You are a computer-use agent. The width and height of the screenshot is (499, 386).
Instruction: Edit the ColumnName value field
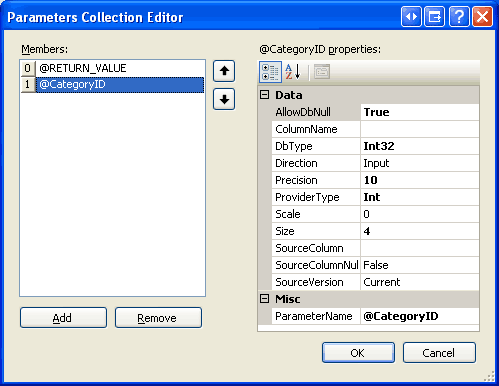[x=420, y=129]
